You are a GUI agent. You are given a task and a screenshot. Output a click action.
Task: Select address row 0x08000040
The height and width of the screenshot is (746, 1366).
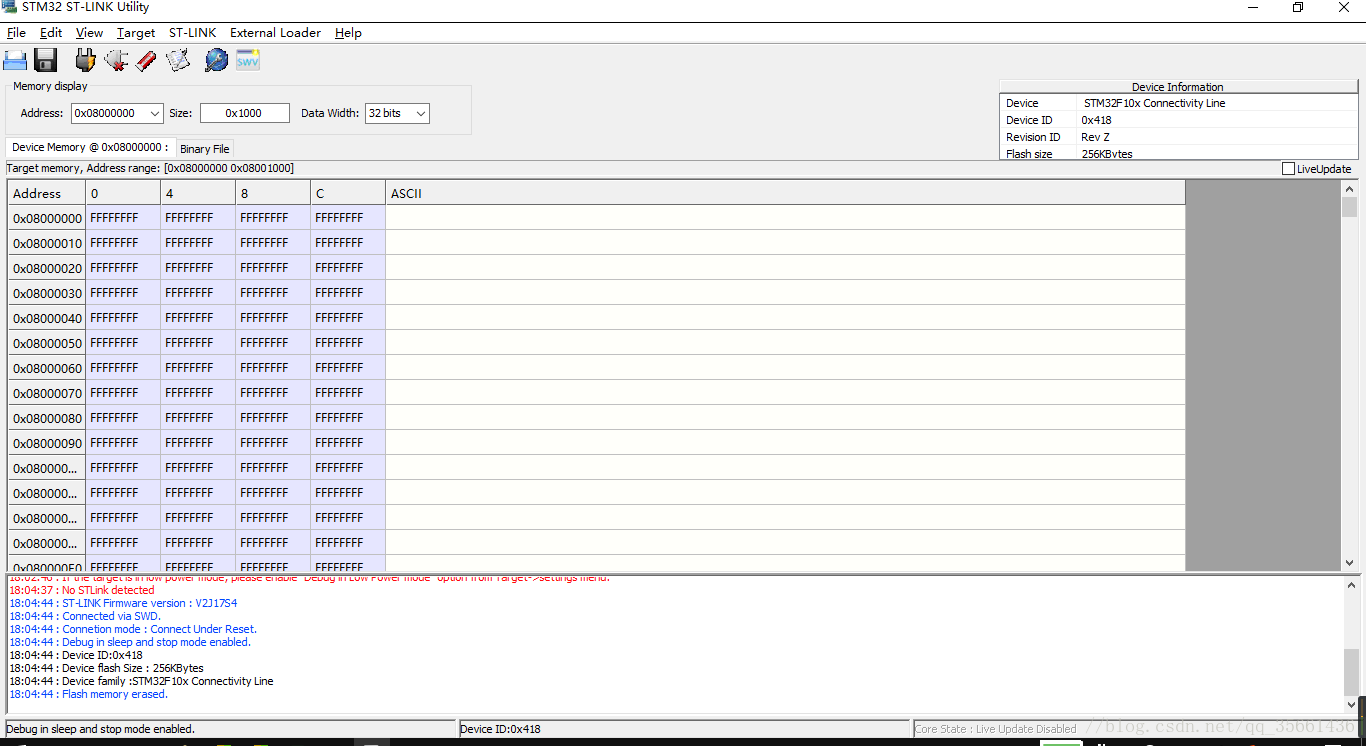[x=47, y=318]
